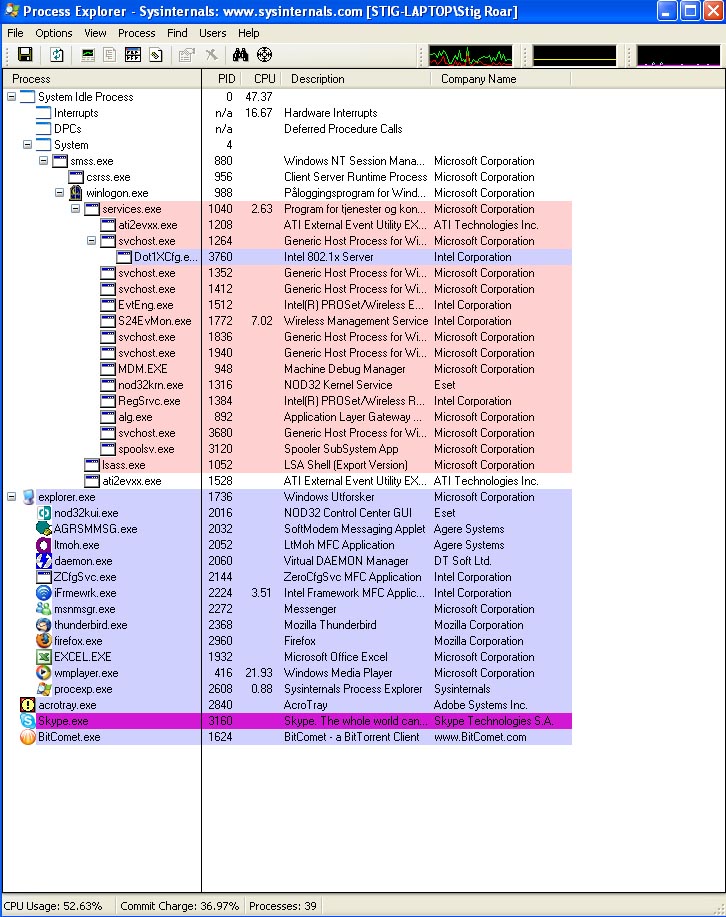
Task: Open the Users menu
Action: coord(212,33)
